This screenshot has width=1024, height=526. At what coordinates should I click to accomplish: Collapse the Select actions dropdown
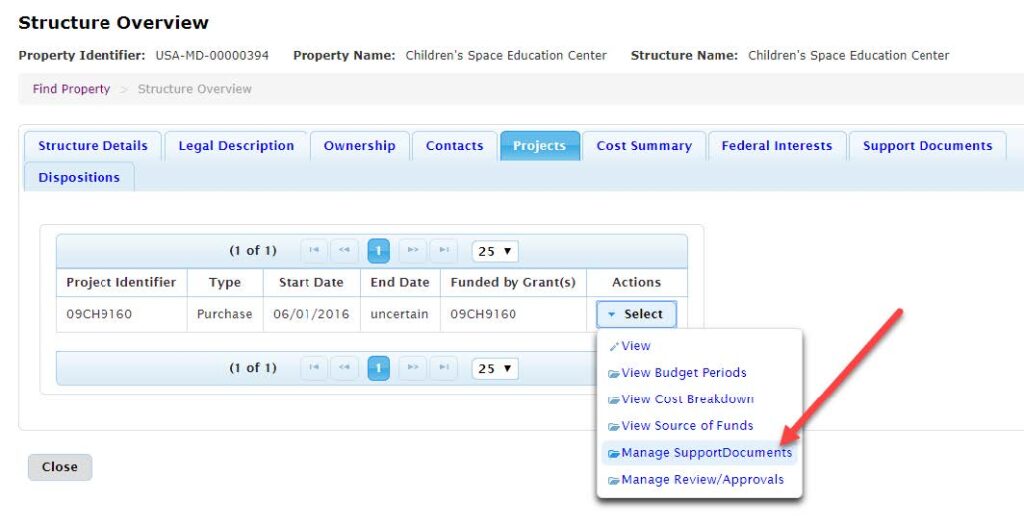pos(636,314)
